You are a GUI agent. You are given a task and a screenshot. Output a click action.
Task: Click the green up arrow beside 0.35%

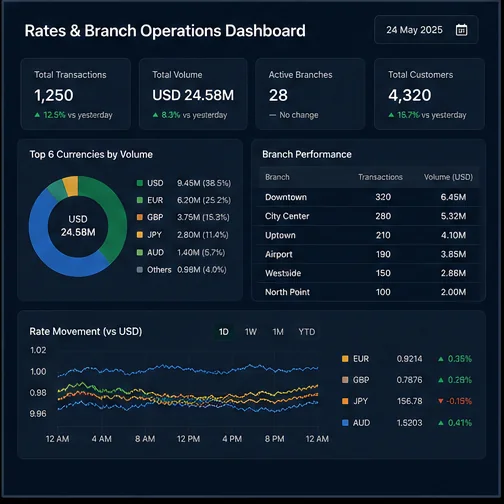(441, 359)
